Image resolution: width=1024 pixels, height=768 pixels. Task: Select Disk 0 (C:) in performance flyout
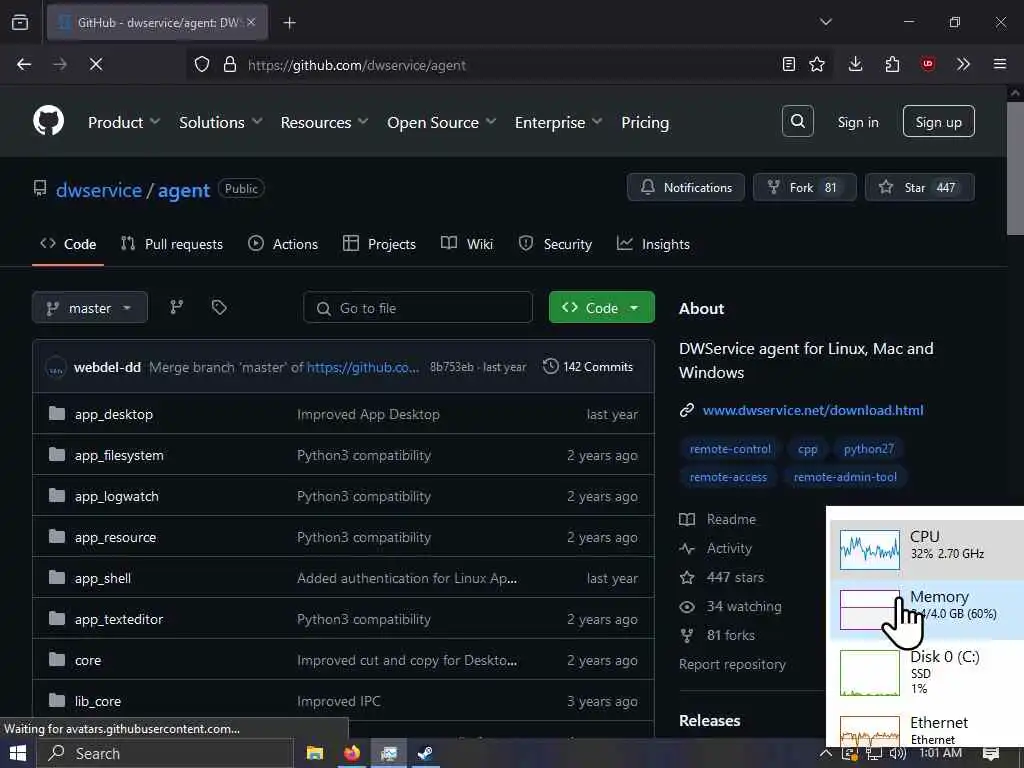coord(926,672)
